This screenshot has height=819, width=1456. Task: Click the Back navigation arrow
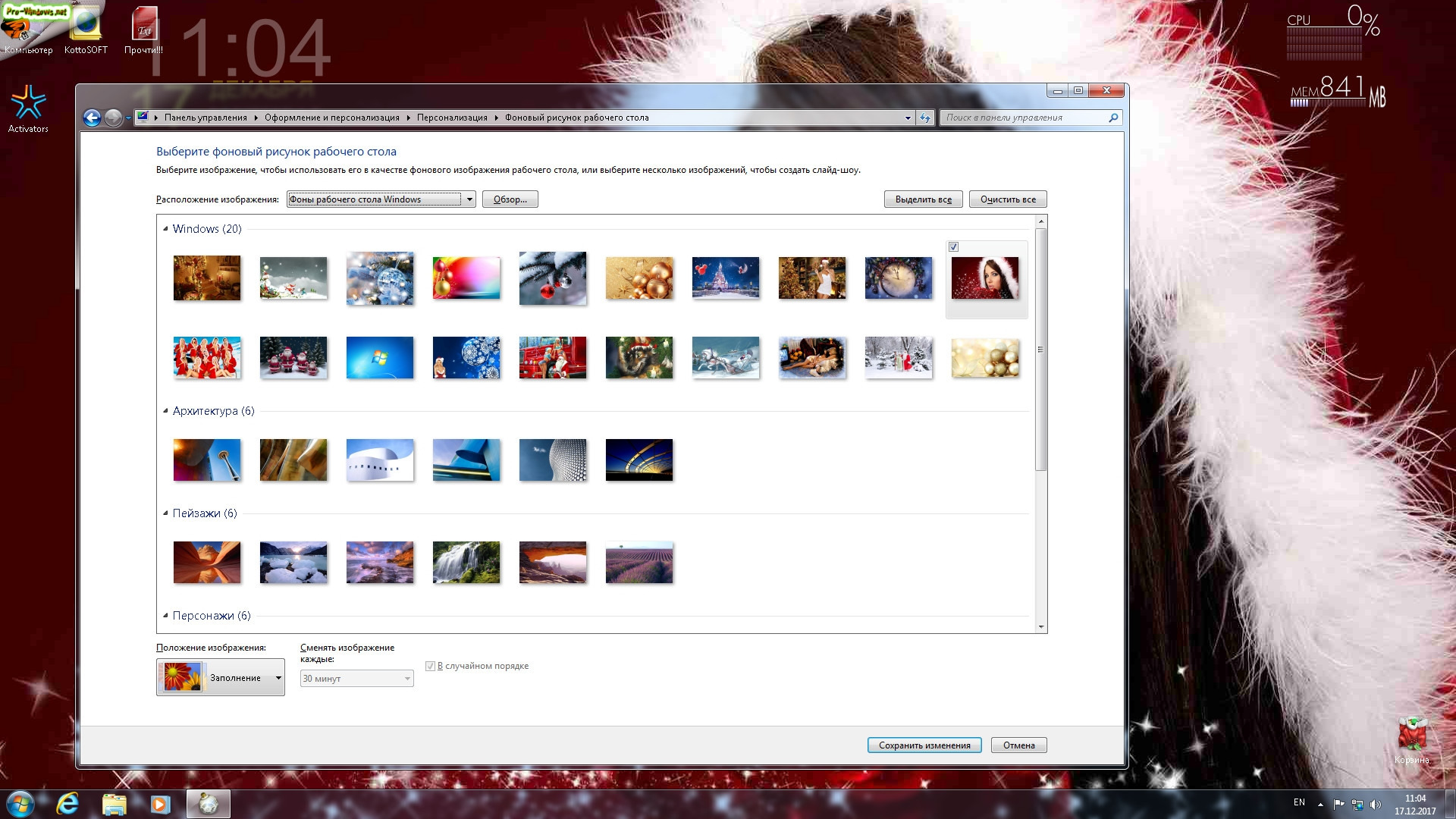tap(92, 118)
